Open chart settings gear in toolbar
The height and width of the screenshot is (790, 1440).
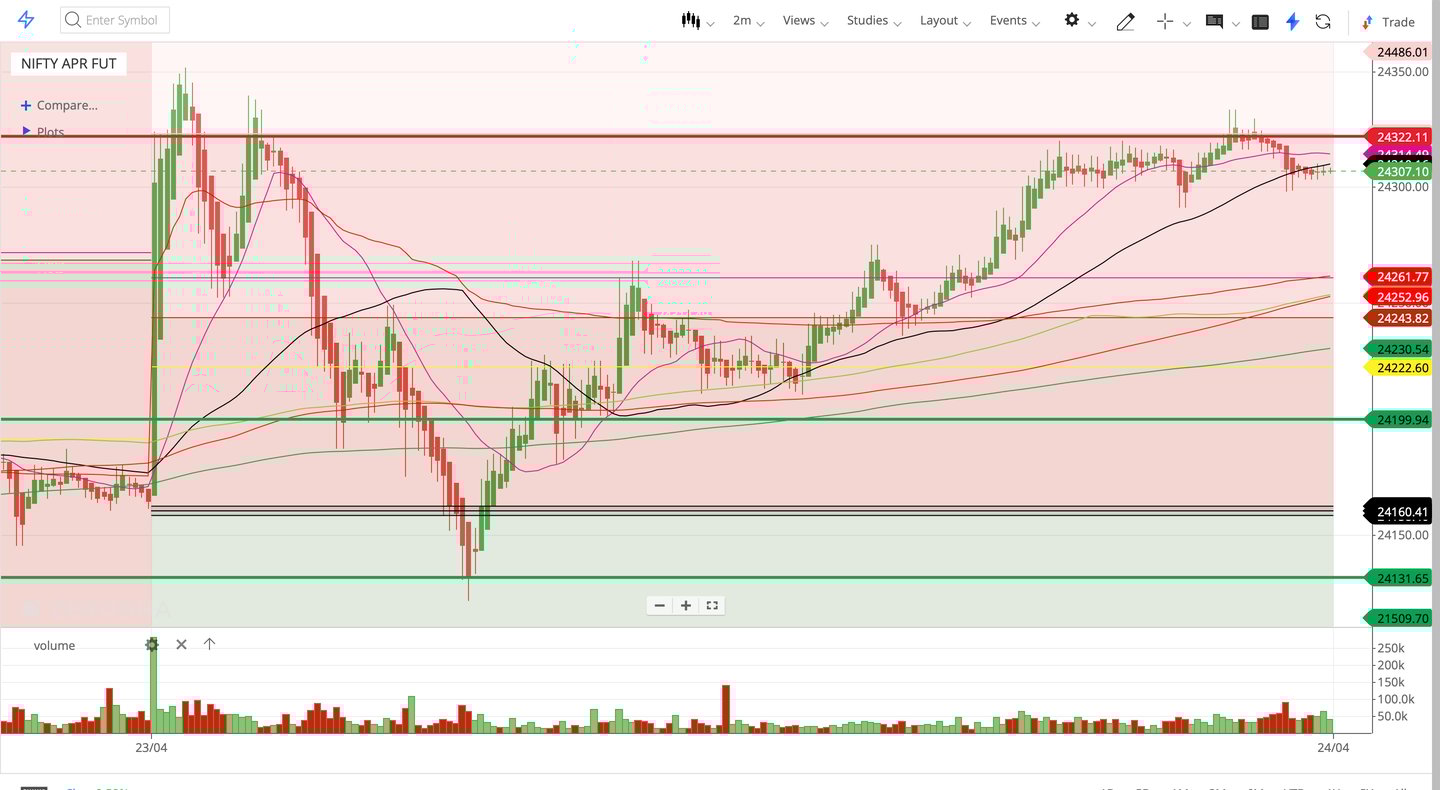[1072, 20]
